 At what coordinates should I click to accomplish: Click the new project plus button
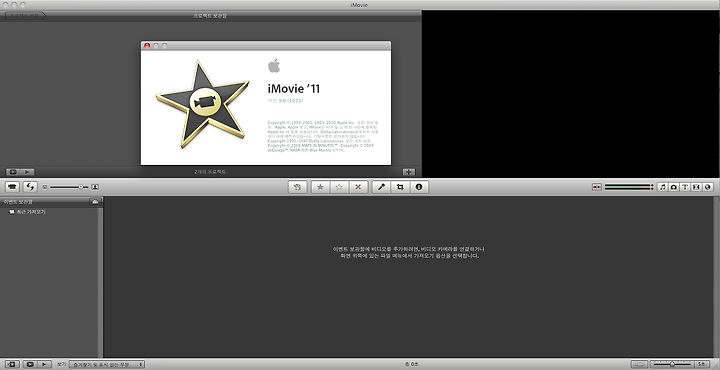(x=409, y=172)
